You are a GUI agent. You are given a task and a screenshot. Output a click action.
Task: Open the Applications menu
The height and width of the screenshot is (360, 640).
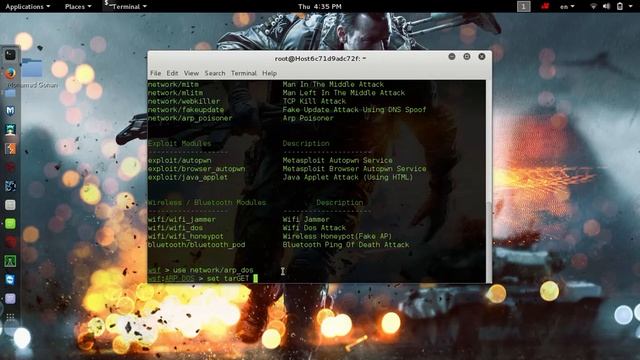click(27, 7)
